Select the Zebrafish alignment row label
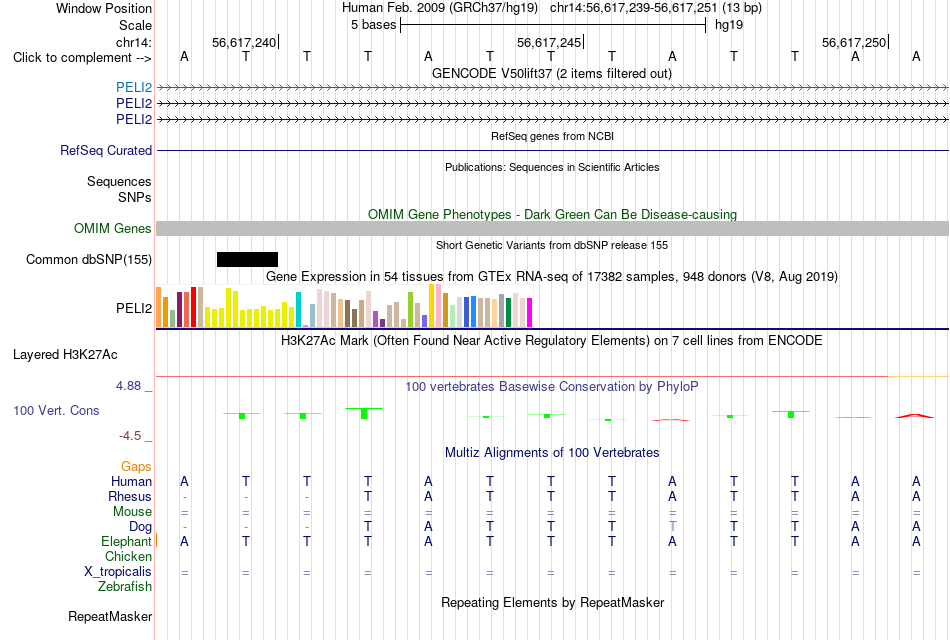950x640 pixels. tap(125, 587)
